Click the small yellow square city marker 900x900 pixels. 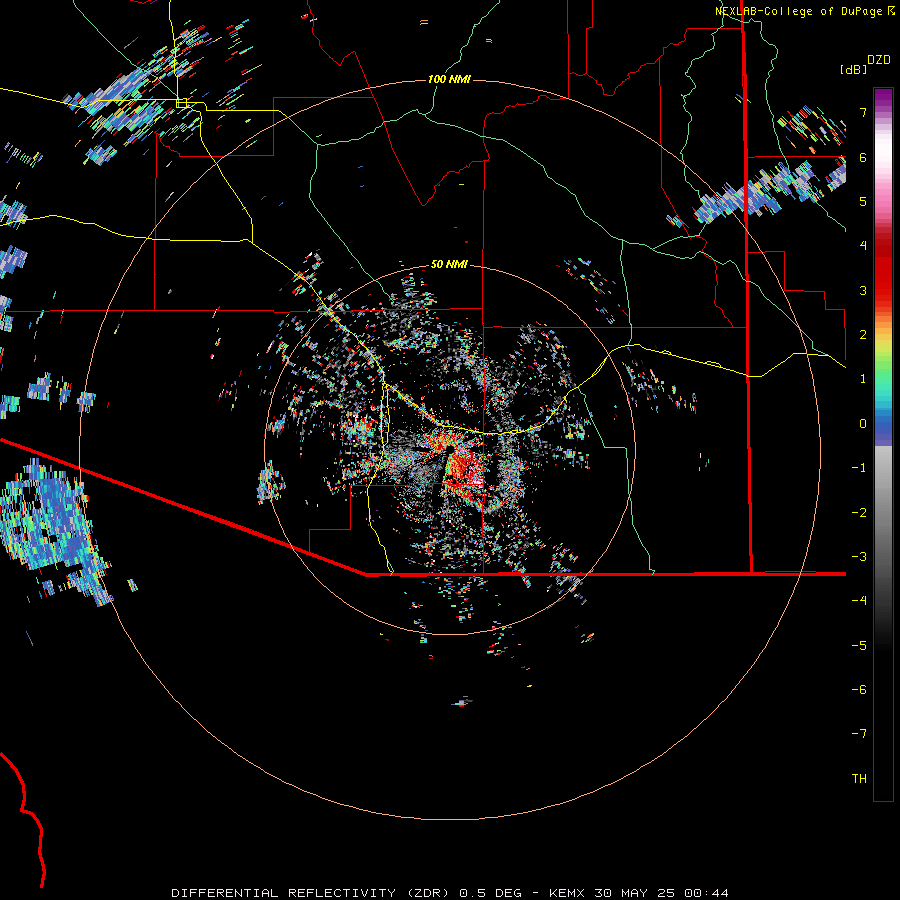point(181,103)
